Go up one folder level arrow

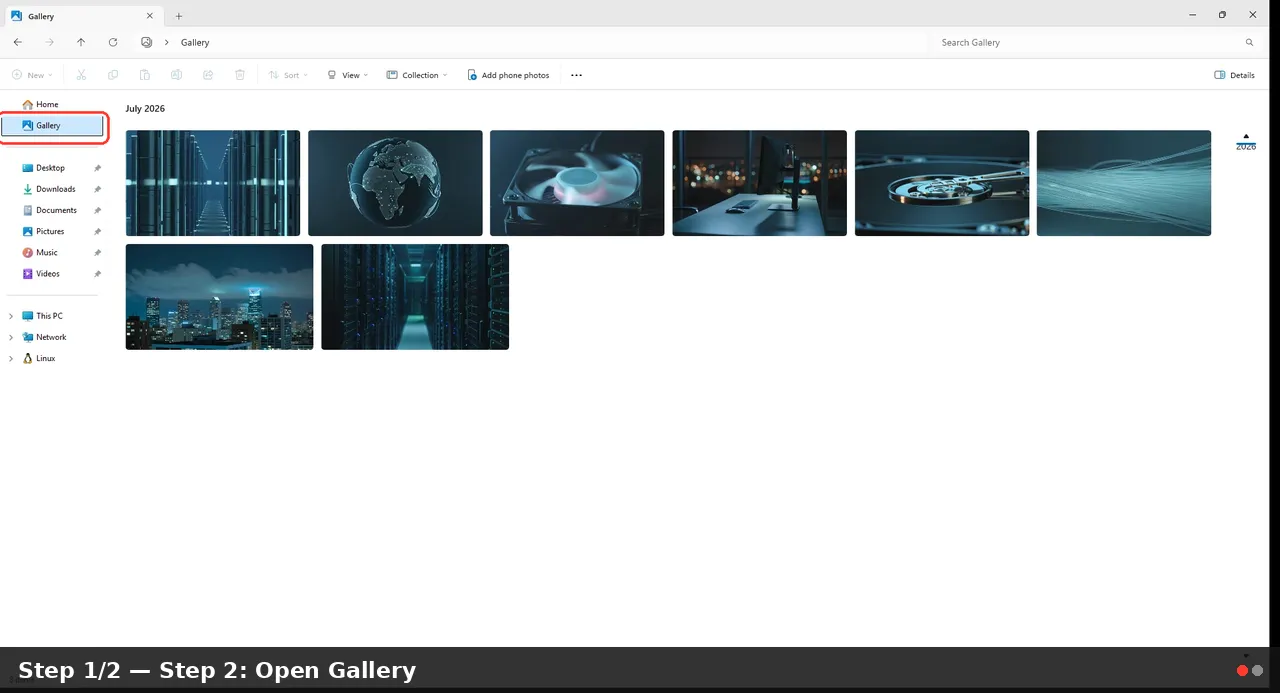click(81, 42)
